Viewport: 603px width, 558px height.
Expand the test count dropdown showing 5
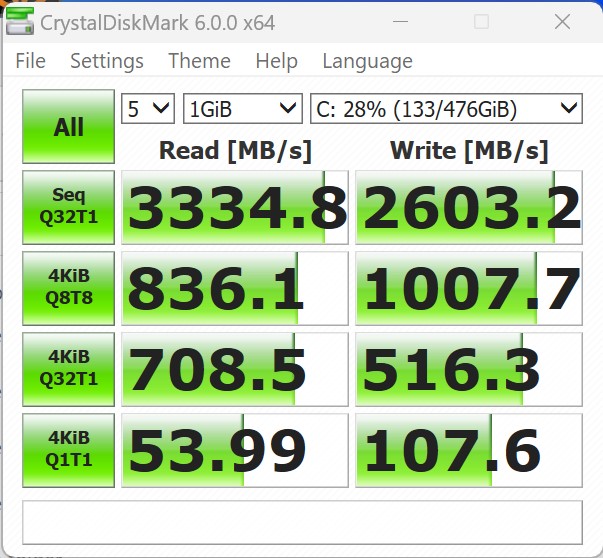click(148, 109)
